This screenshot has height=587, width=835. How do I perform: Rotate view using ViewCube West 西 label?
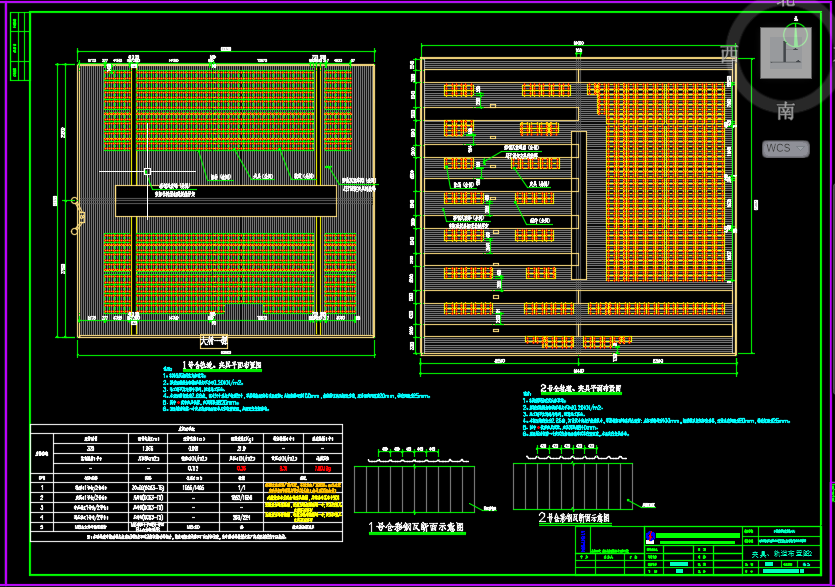(x=729, y=52)
